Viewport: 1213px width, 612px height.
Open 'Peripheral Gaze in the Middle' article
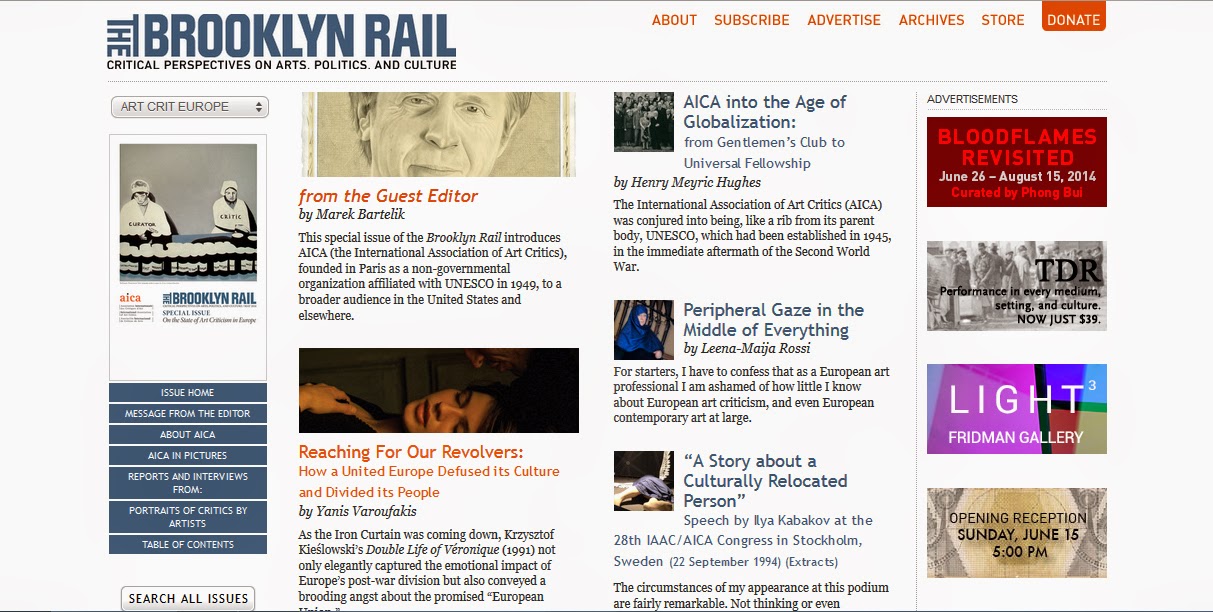pyautogui.click(x=773, y=320)
